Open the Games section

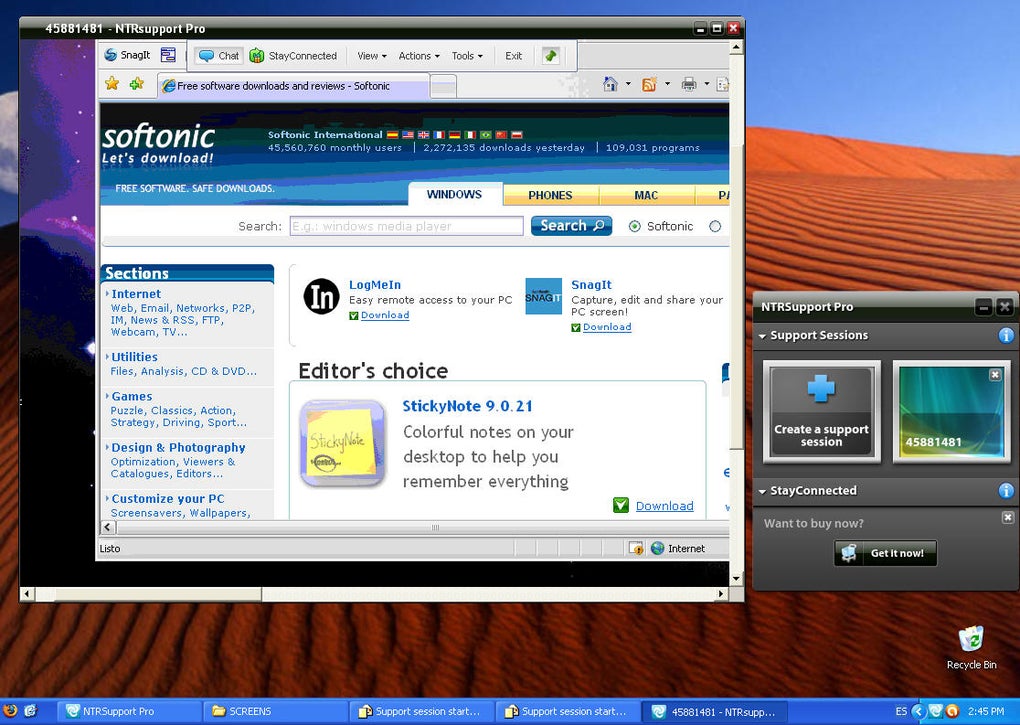[132, 397]
